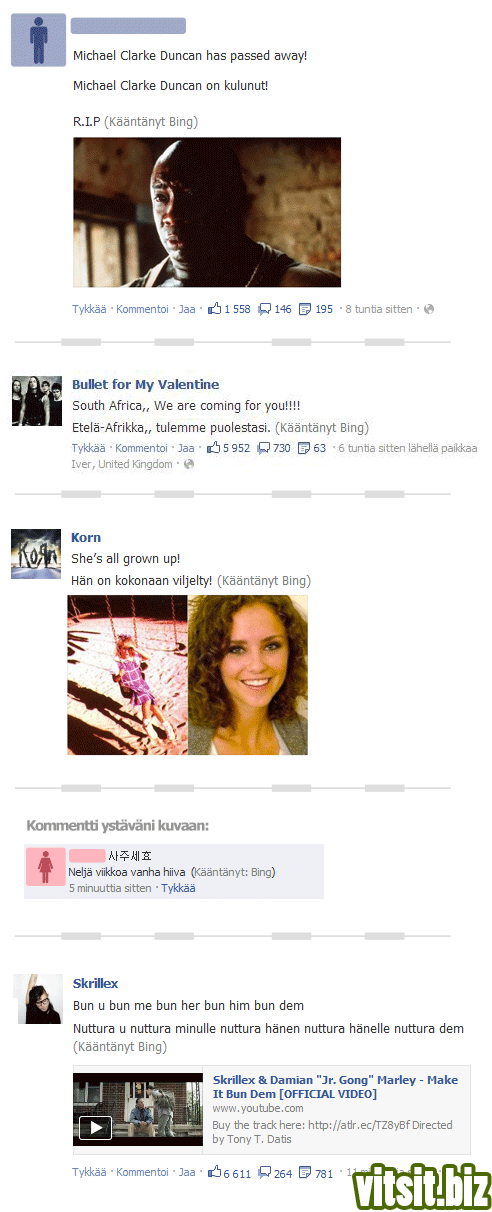
Task: Click Jaa under the Michael Clarke Duncan post
Action: (187, 309)
